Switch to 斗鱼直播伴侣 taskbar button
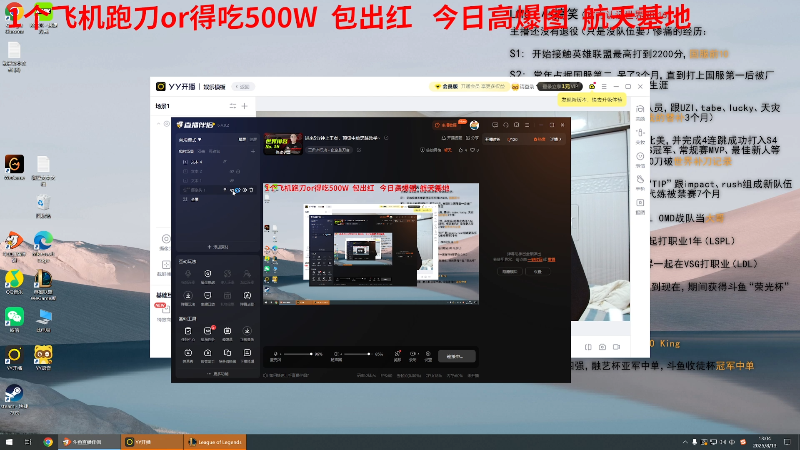800x450 pixels. pyautogui.click(x=89, y=442)
